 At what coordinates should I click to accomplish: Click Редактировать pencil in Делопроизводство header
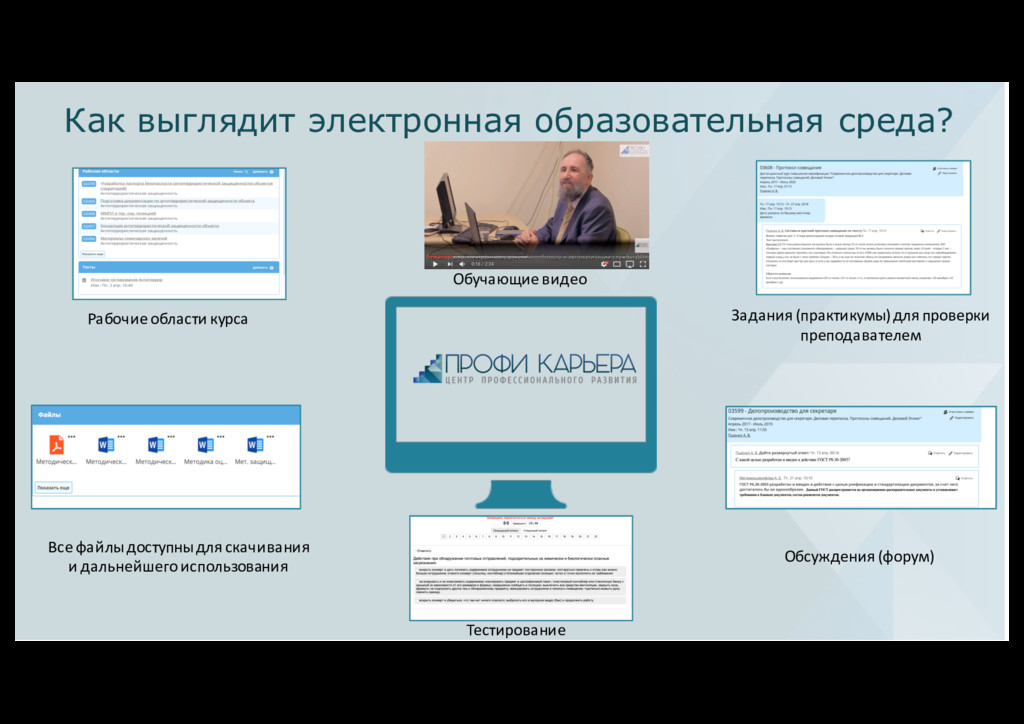pyautogui.click(x=961, y=418)
